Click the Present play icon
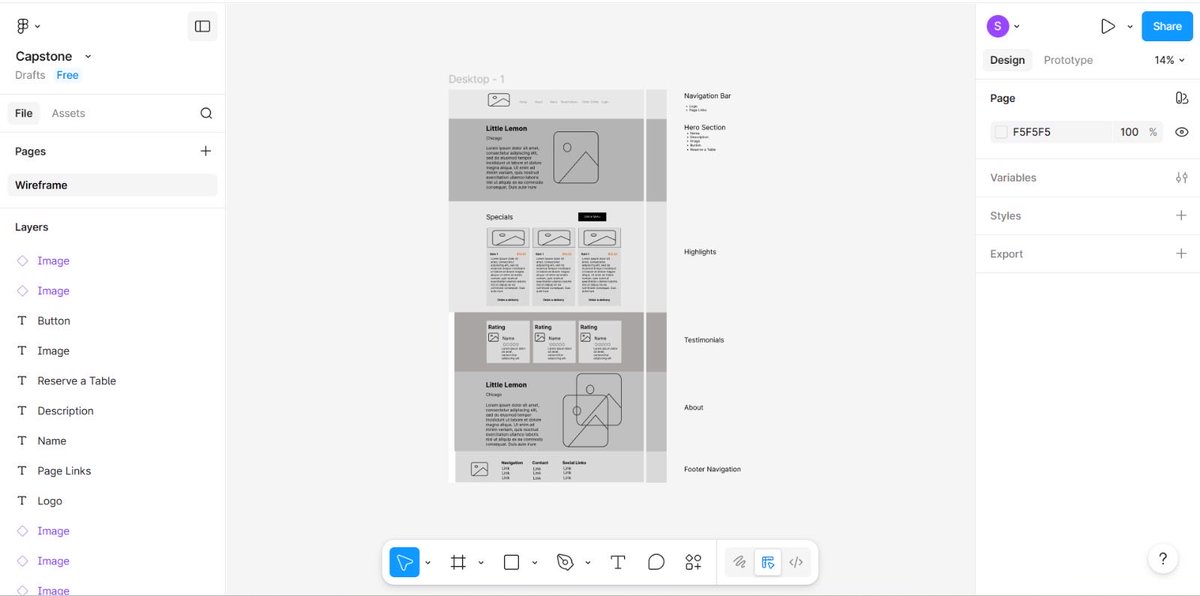Screen dimensions: 1200x596 pyautogui.click(x=1108, y=27)
